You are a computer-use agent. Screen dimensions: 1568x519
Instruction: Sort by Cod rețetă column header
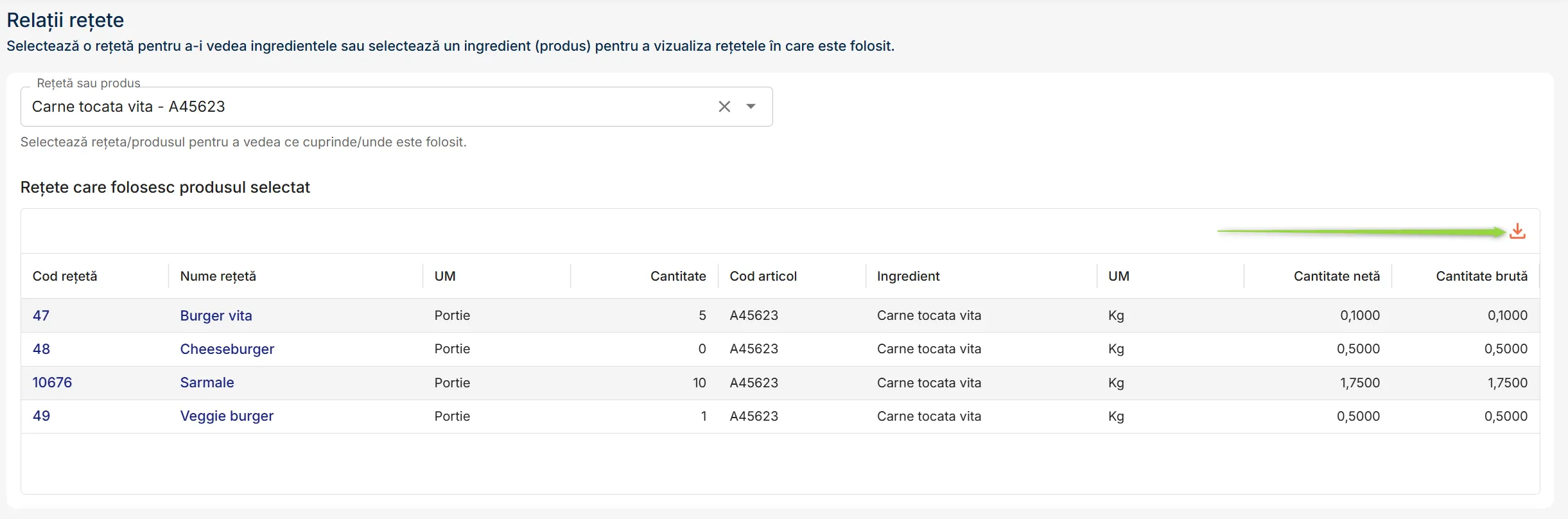tap(65, 276)
